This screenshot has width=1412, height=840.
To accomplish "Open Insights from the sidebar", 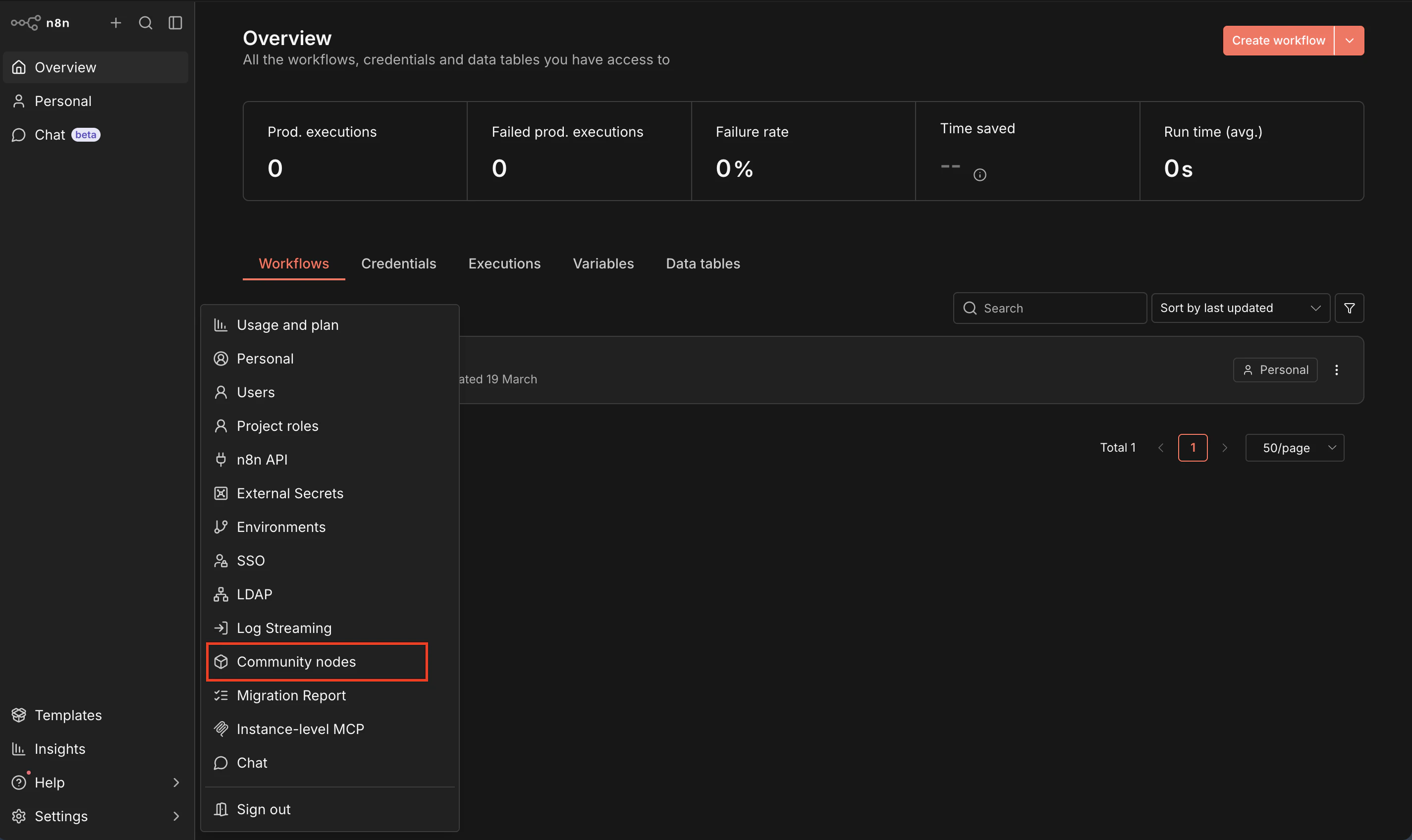I will click(59, 748).
